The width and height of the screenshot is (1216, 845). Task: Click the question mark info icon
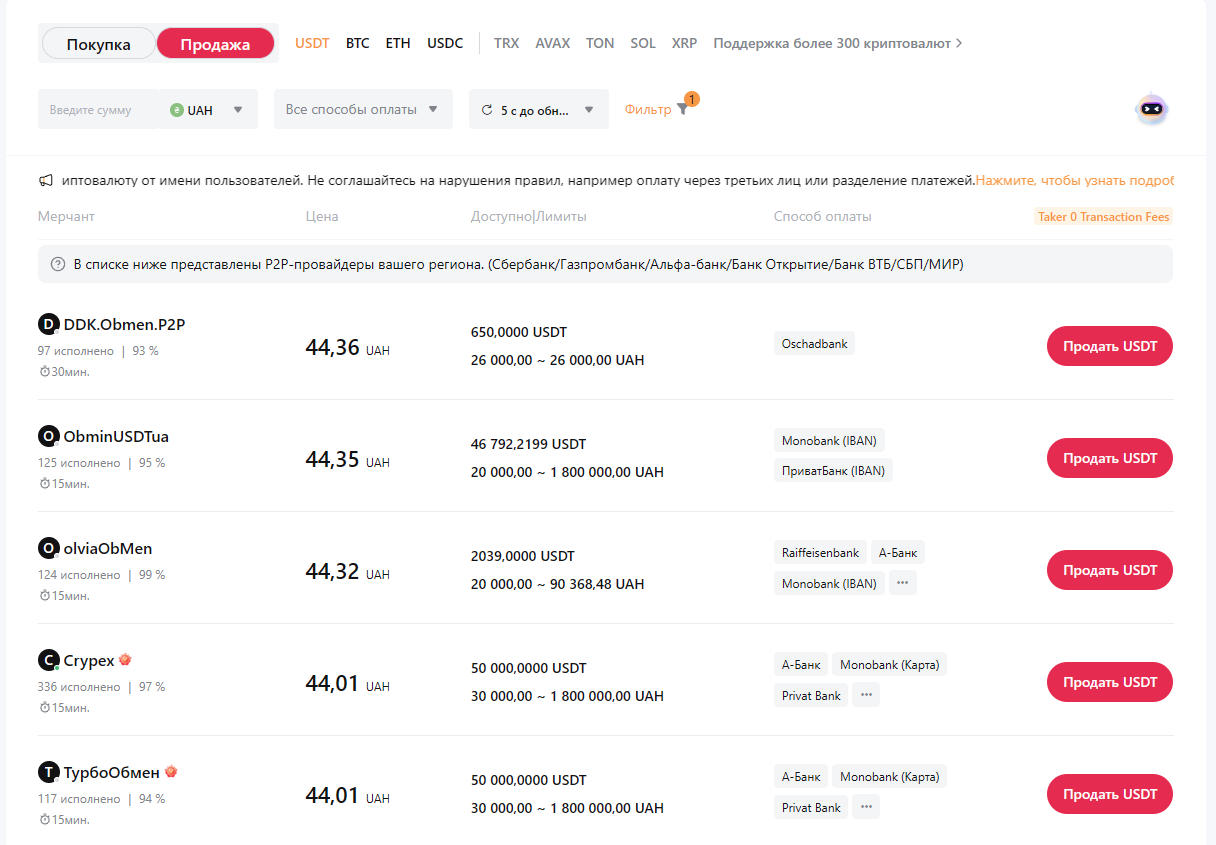click(x=58, y=265)
